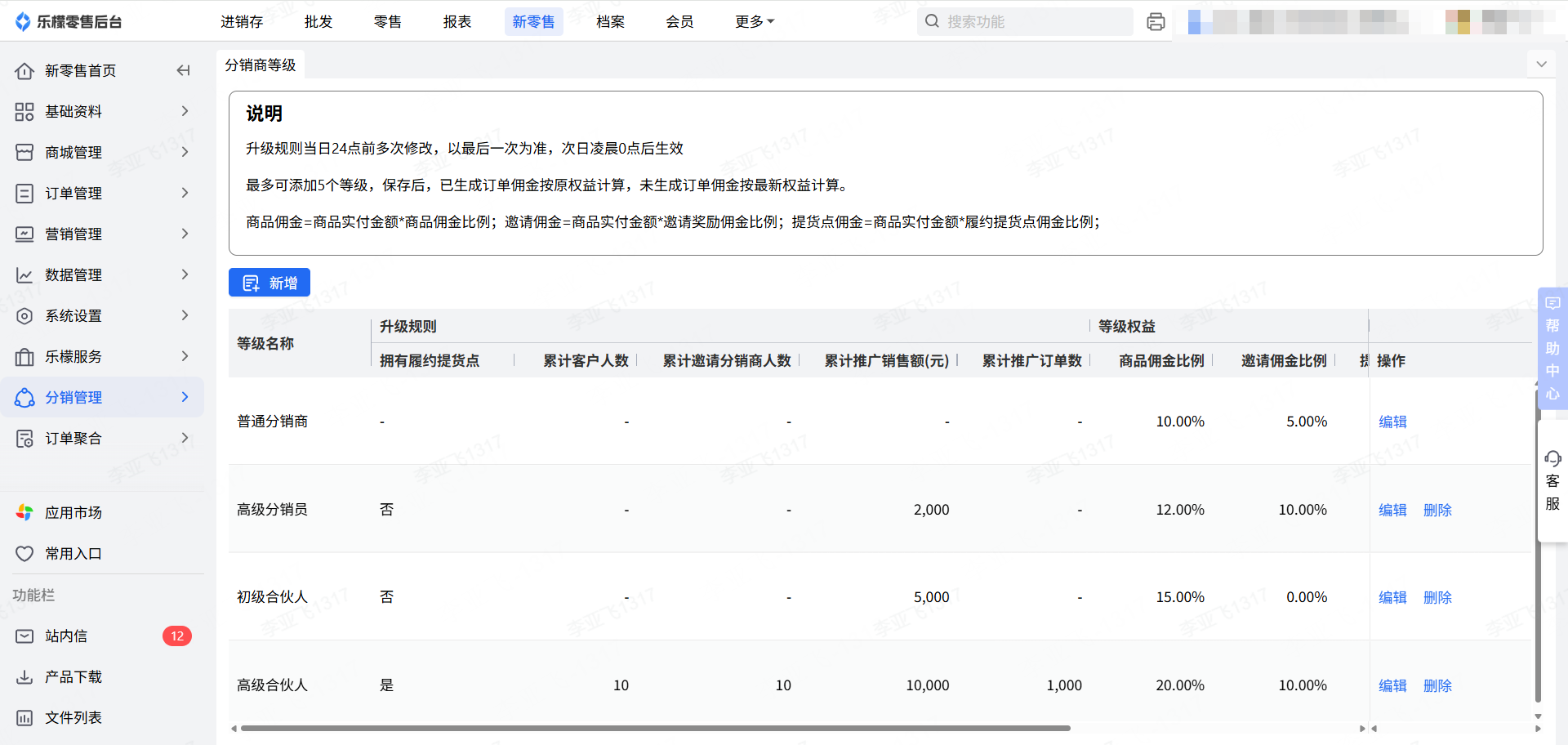Open the 客服 headset icon
Image resolution: width=1568 pixels, height=745 pixels.
tap(1552, 458)
